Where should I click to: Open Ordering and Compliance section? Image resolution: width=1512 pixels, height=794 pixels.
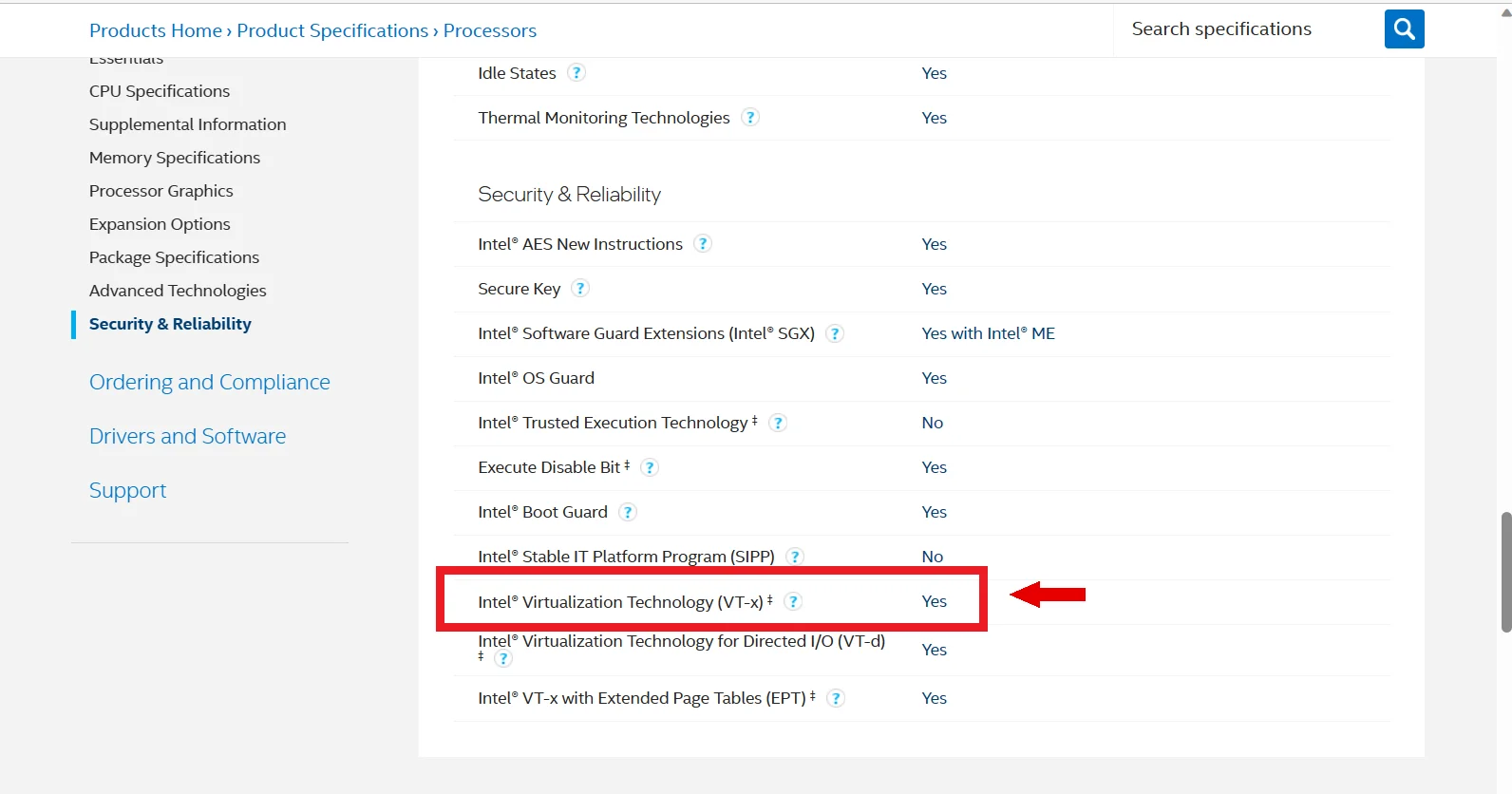tap(210, 382)
